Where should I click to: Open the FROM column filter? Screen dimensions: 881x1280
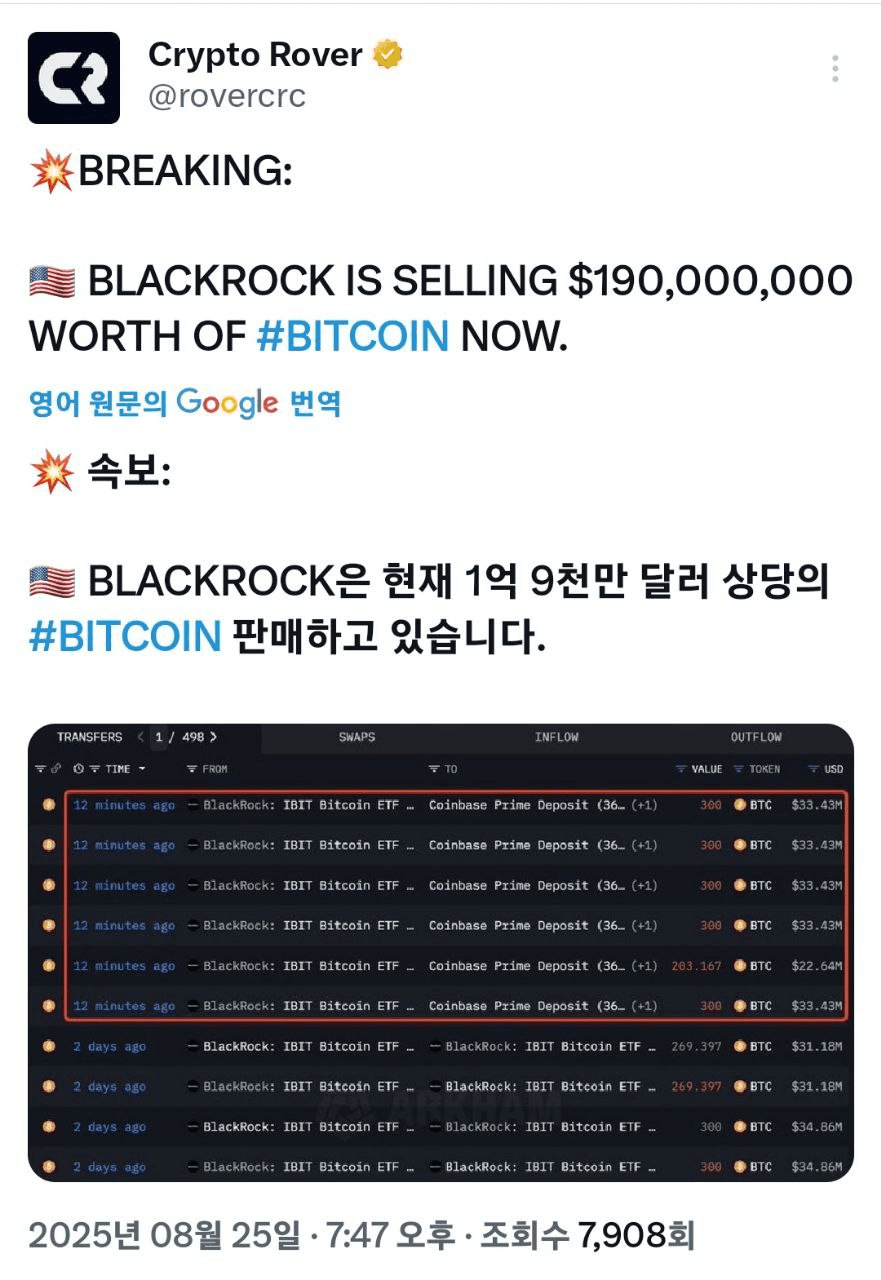207,769
